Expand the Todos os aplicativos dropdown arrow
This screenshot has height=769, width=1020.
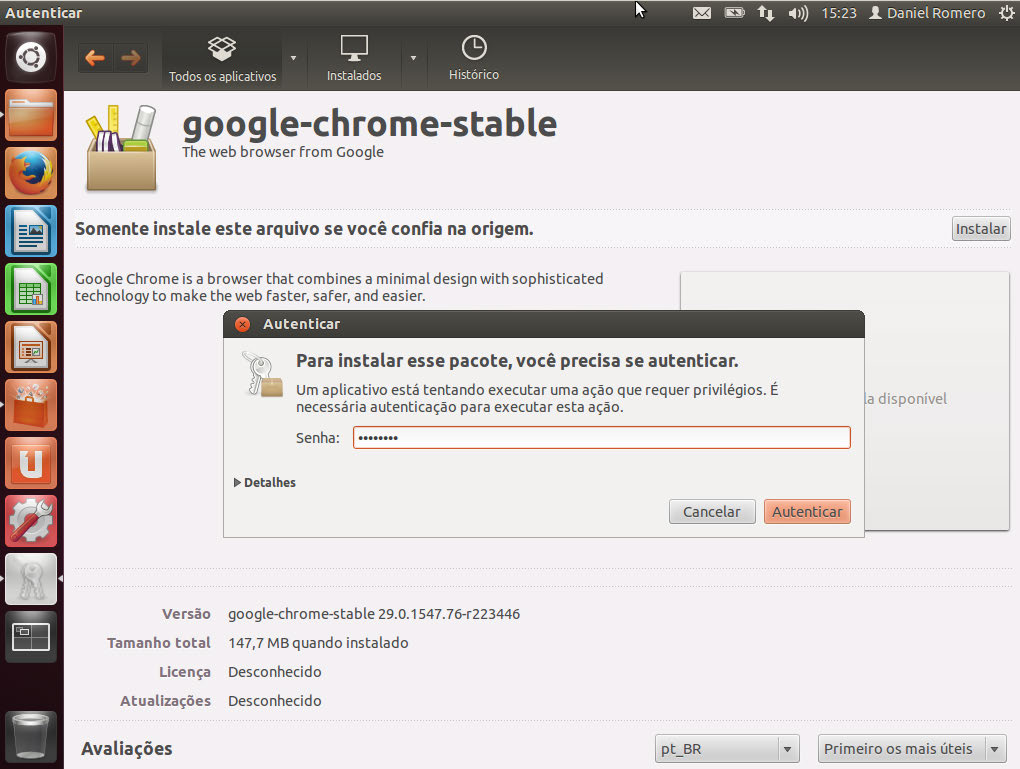click(x=293, y=59)
